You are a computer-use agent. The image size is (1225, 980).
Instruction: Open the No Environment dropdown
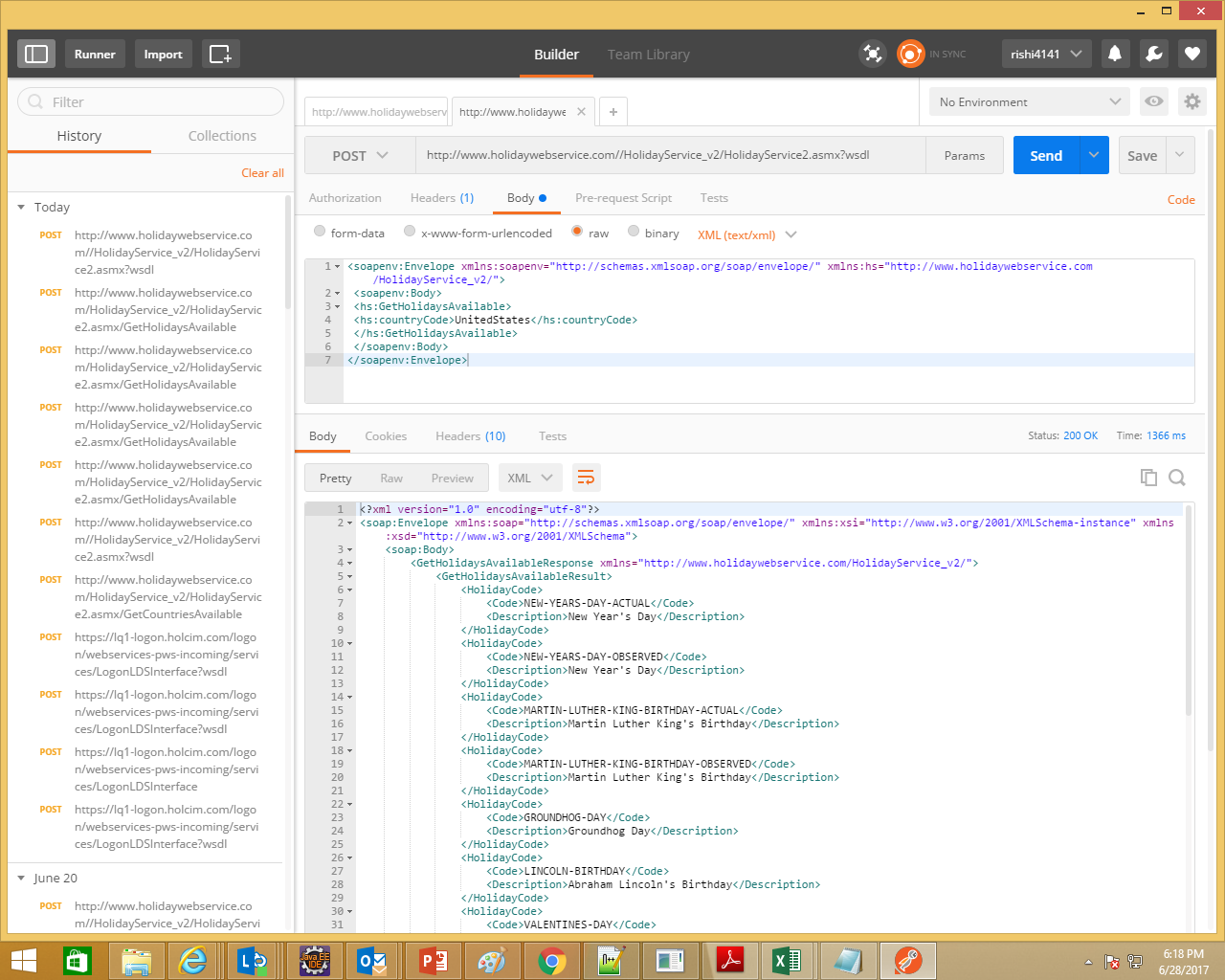point(1030,101)
